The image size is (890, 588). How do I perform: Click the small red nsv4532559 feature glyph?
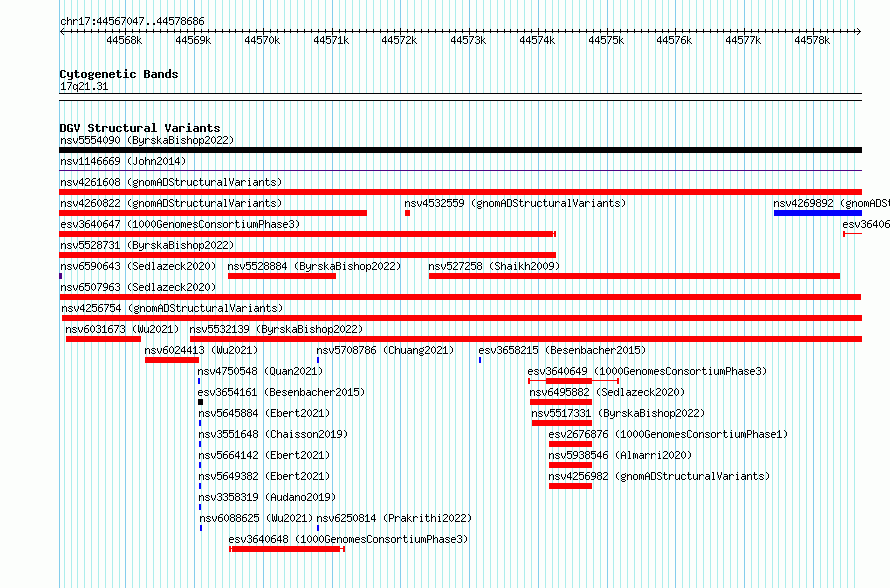click(x=408, y=213)
